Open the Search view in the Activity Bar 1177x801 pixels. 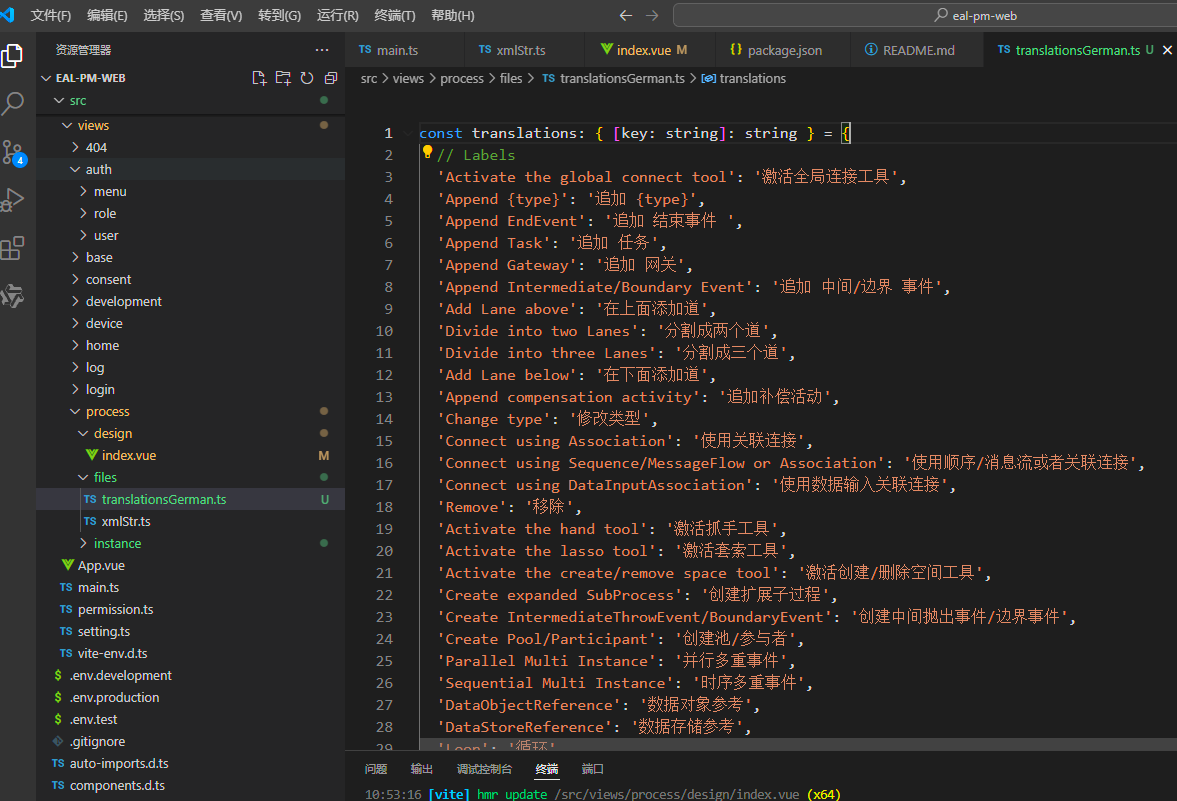[13, 103]
